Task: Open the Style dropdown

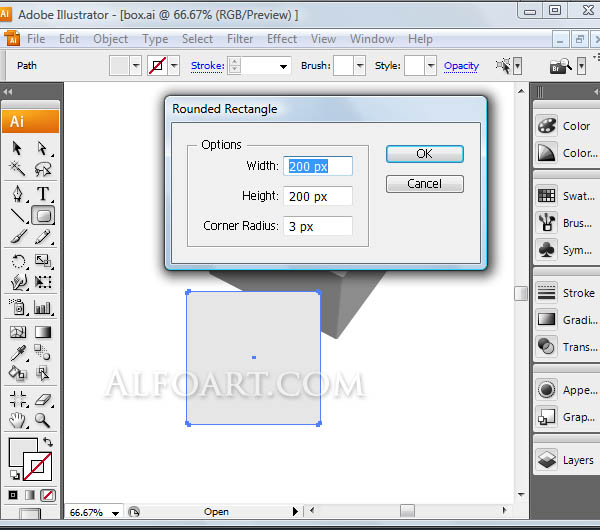Action: [430, 66]
